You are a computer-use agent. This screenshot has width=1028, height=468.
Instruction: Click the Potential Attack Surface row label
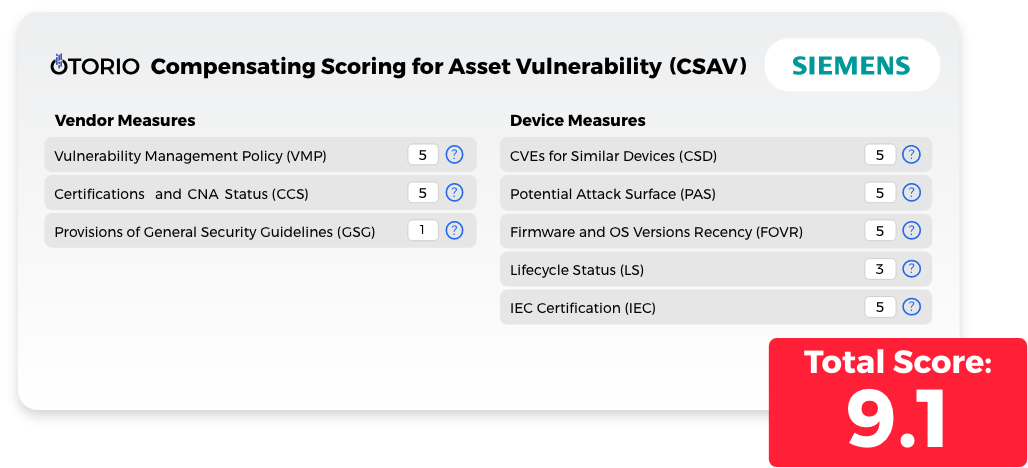point(612,194)
